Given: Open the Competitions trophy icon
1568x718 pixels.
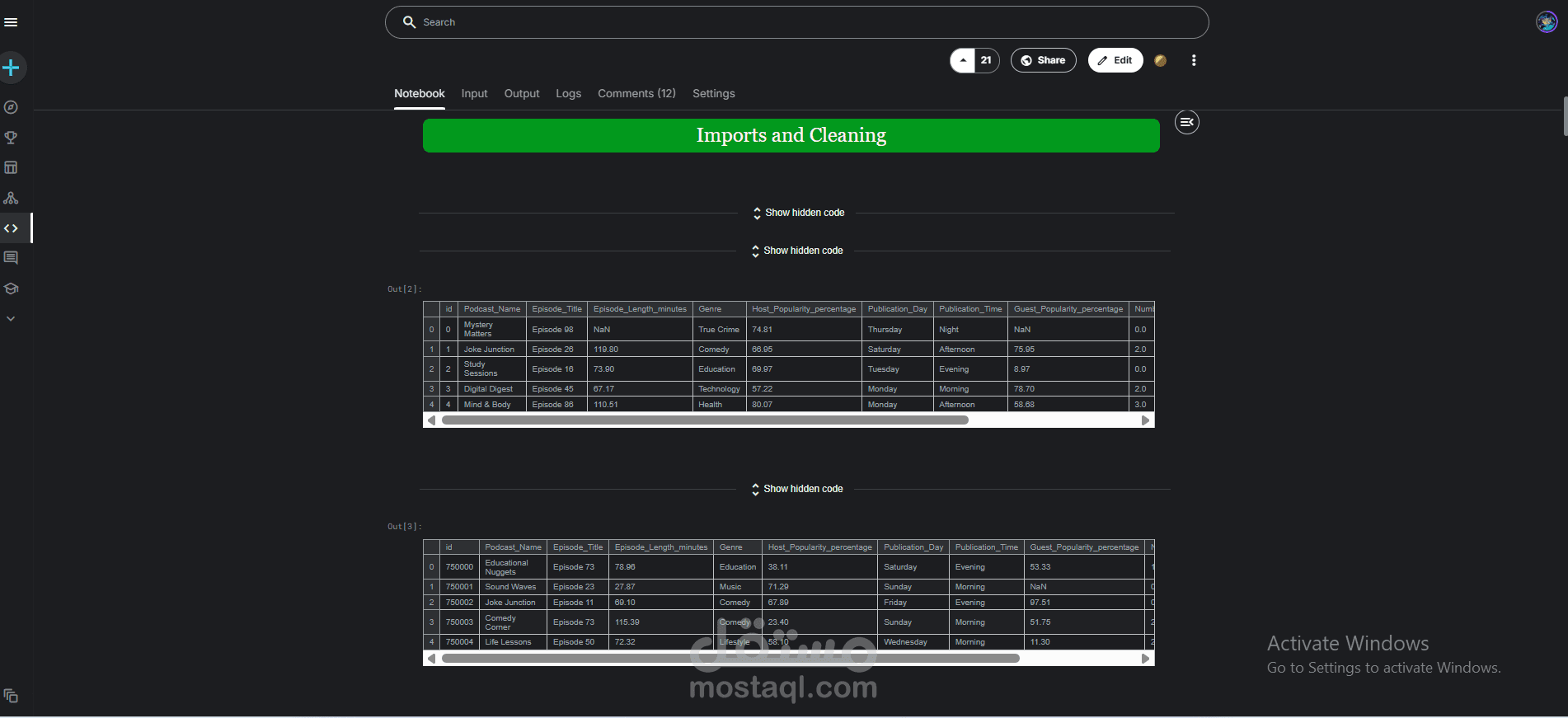Looking at the screenshot, I should [11, 138].
